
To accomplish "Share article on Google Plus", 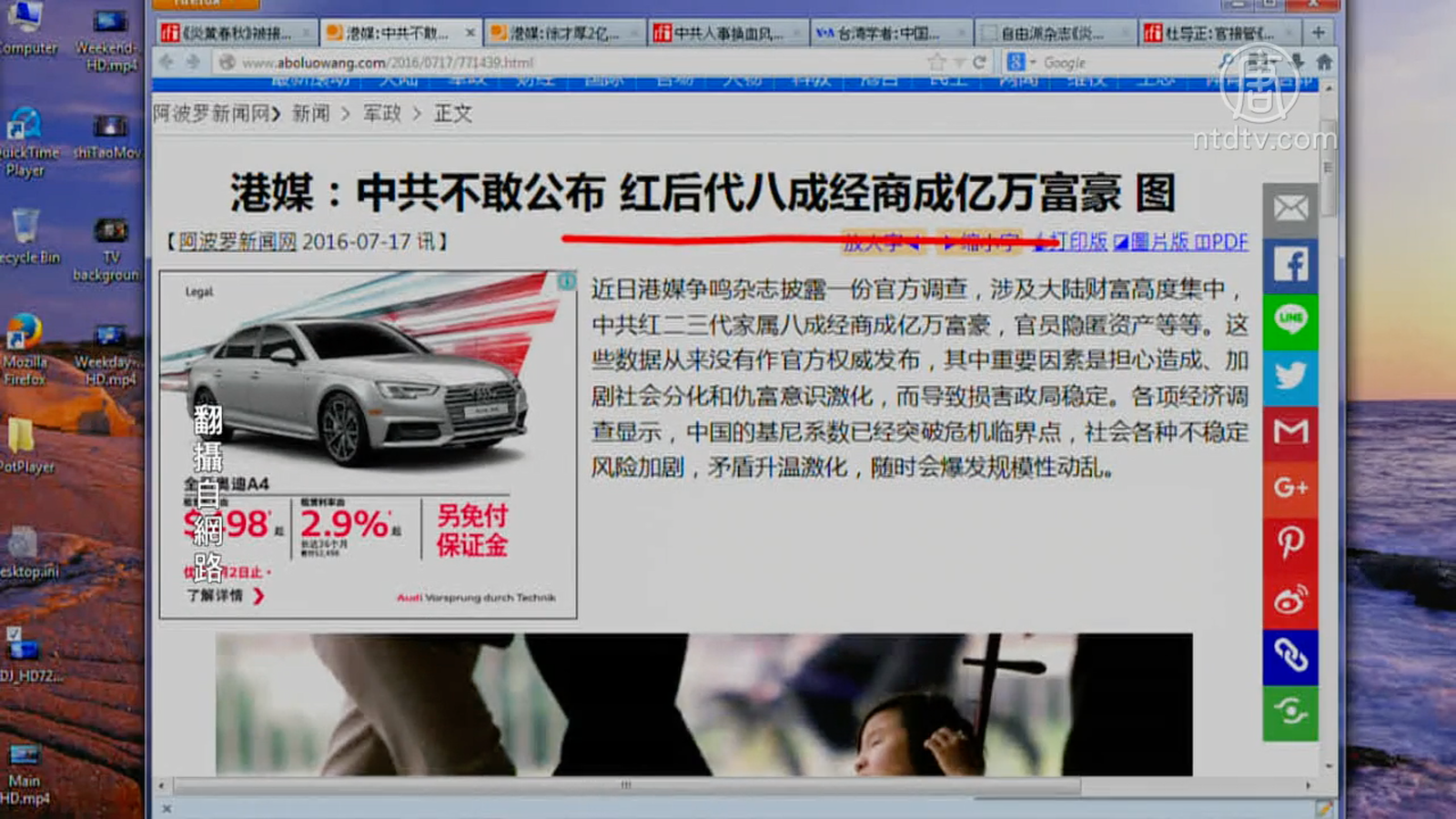I will pos(1289,488).
